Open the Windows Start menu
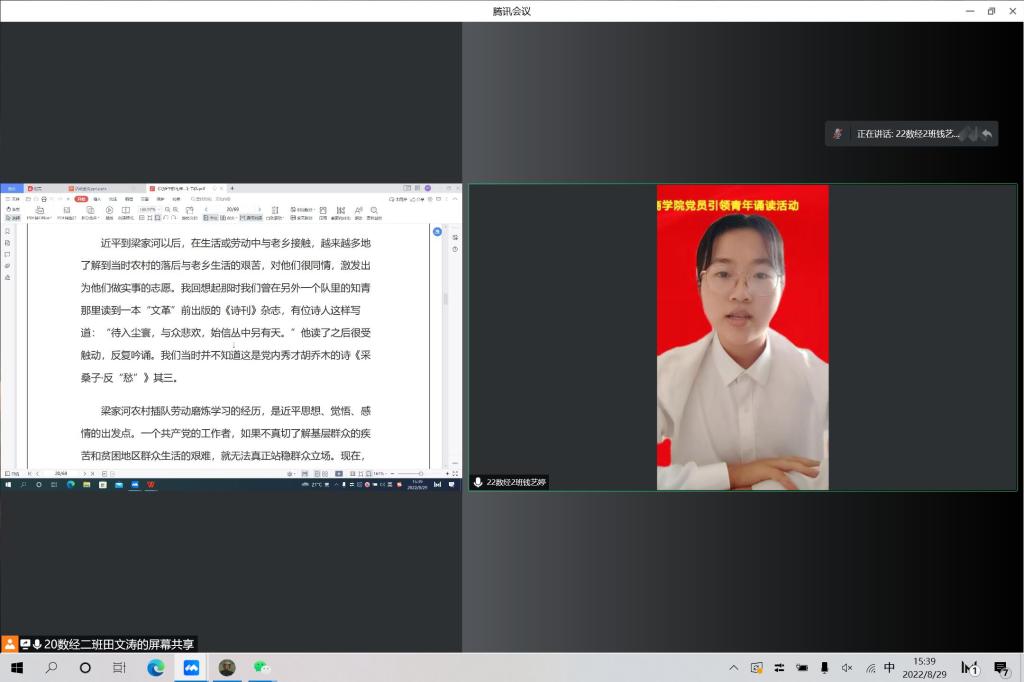The height and width of the screenshot is (682, 1024). (x=16, y=667)
